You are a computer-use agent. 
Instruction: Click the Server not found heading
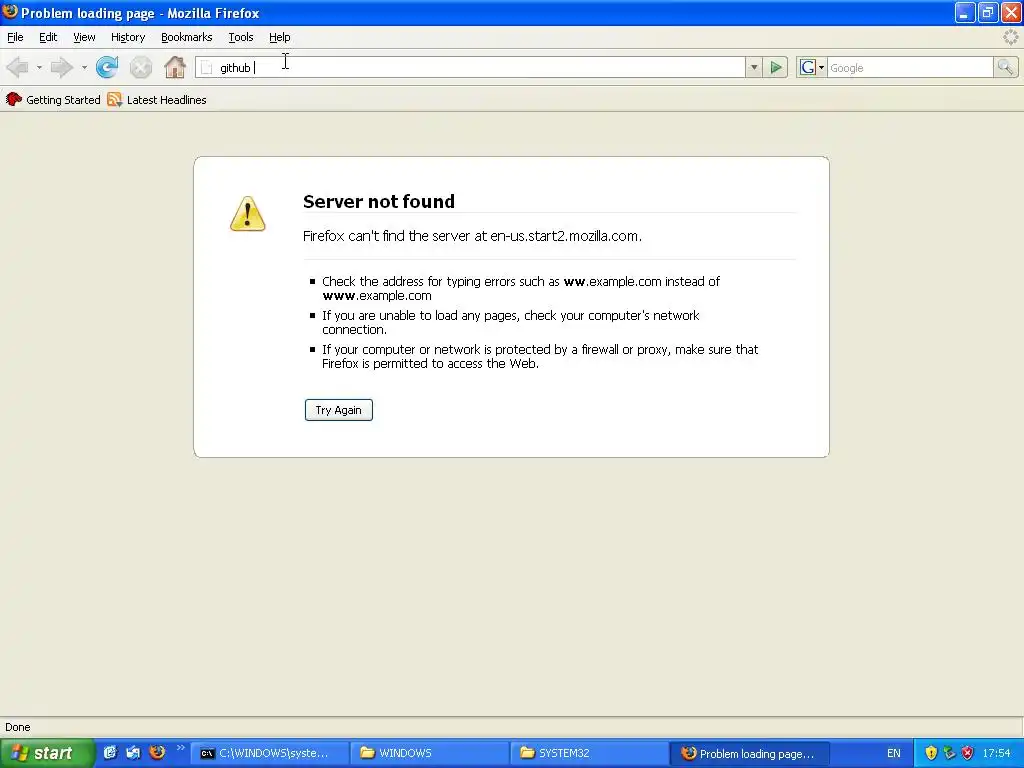[x=379, y=201]
